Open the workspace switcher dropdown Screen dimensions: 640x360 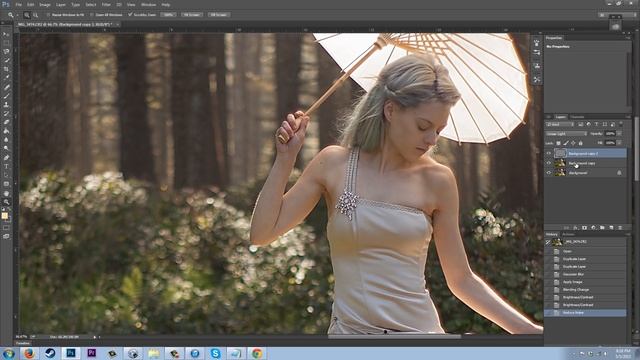[x=617, y=15]
